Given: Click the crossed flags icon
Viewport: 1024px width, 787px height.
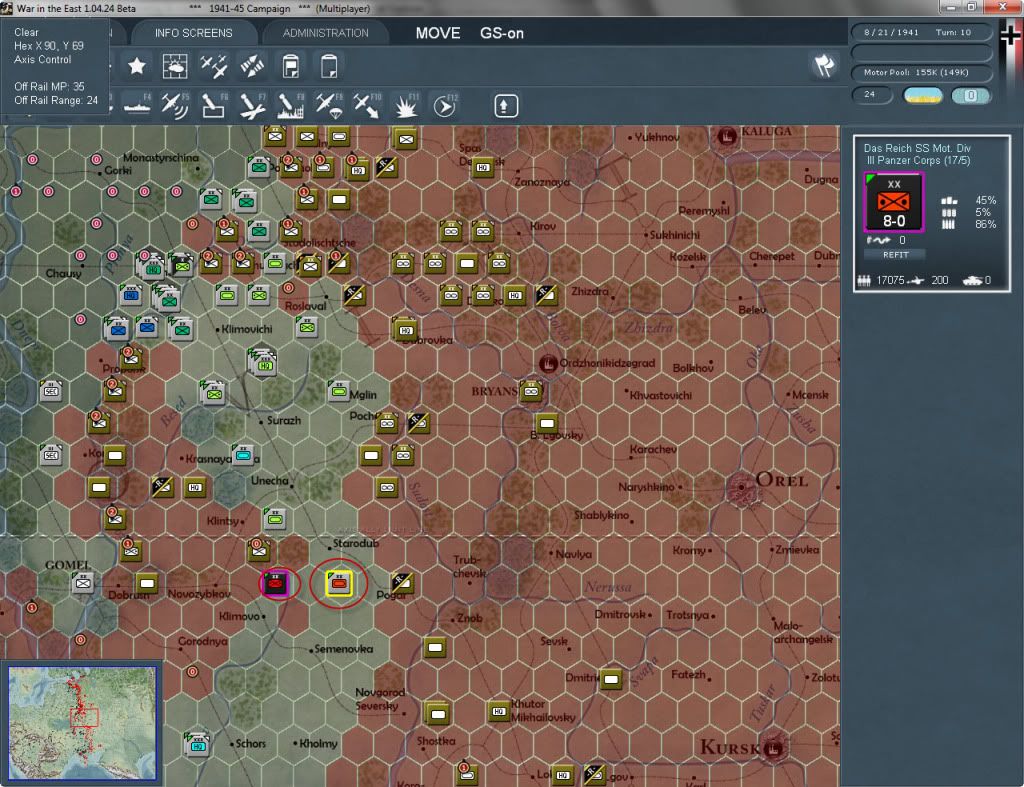Looking at the screenshot, I should point(824,65).
